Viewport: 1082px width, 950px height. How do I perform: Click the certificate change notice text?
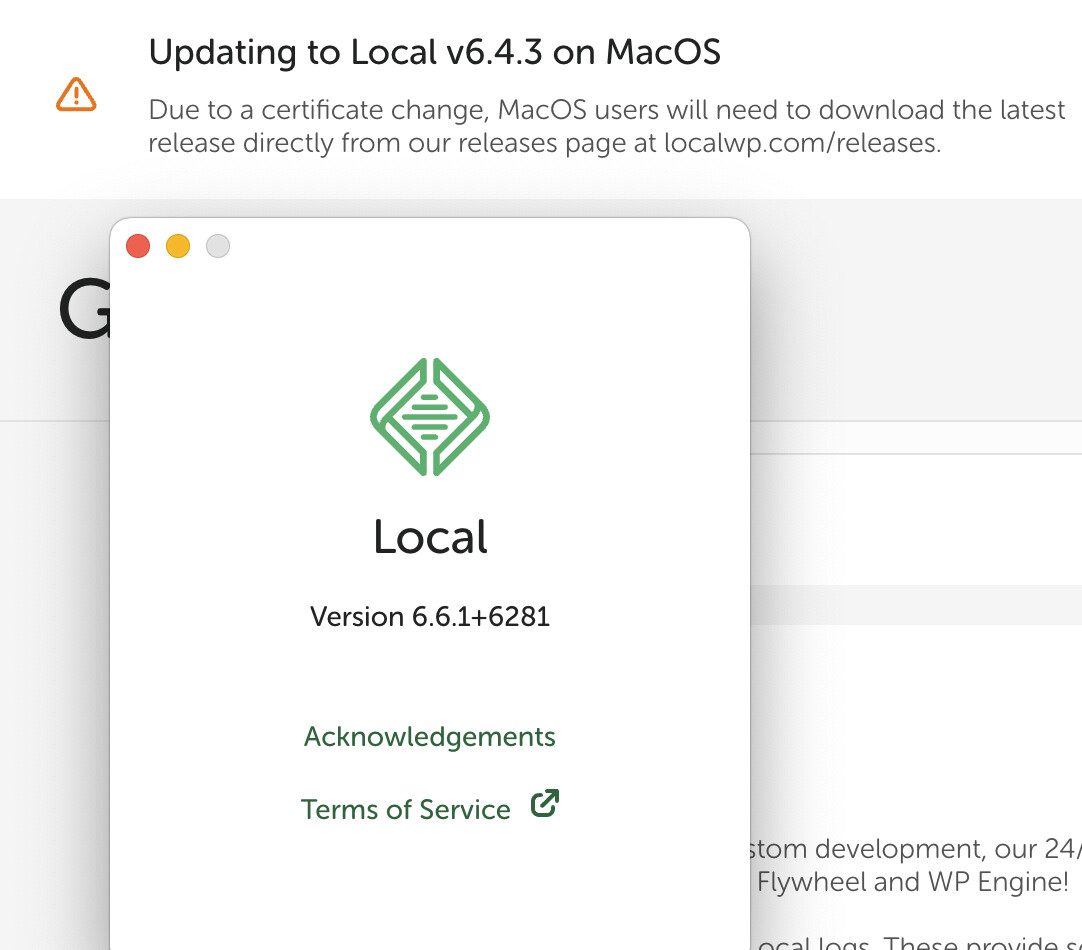pos(607,126)
